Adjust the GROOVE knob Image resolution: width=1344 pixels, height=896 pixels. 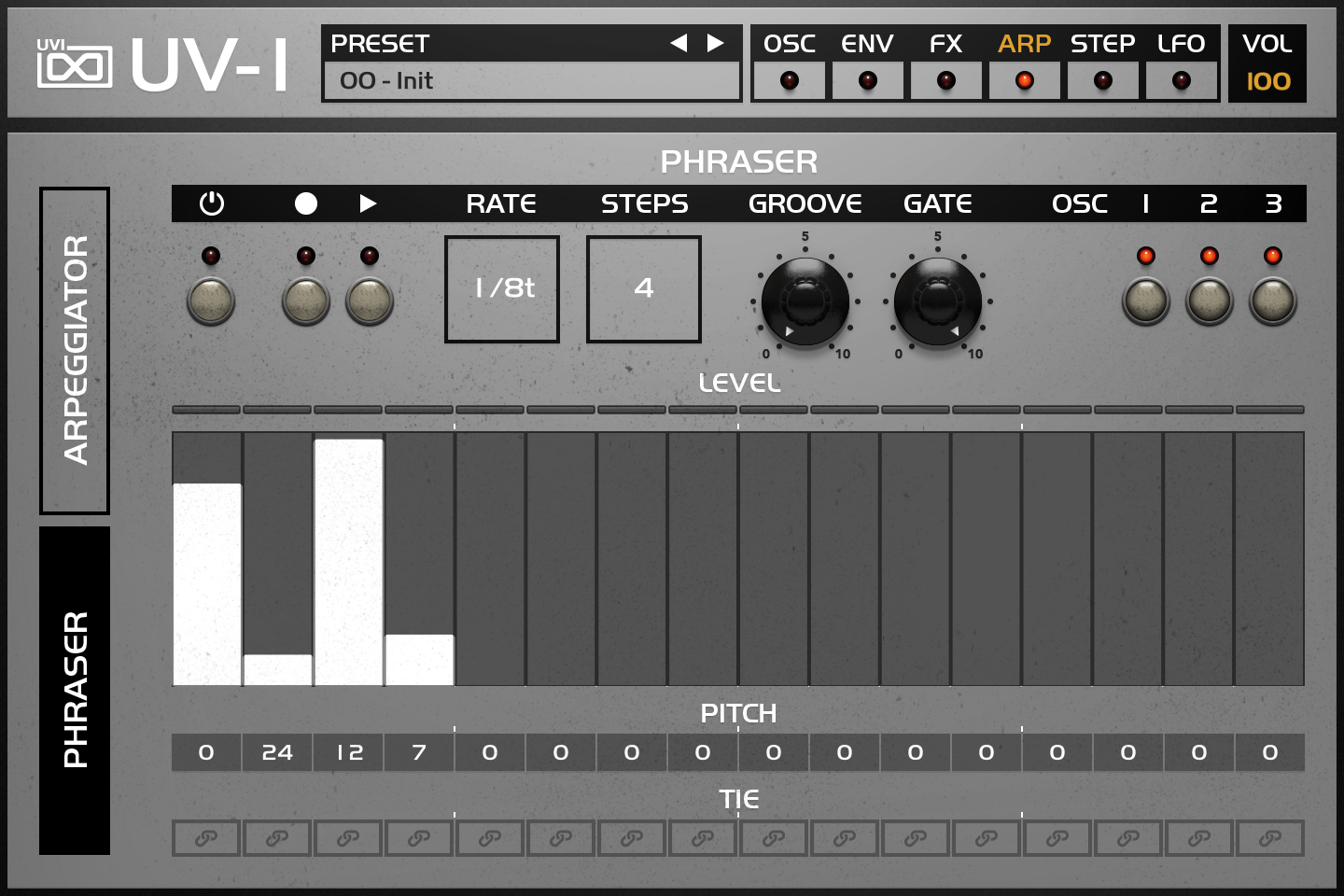click(805, 301)
